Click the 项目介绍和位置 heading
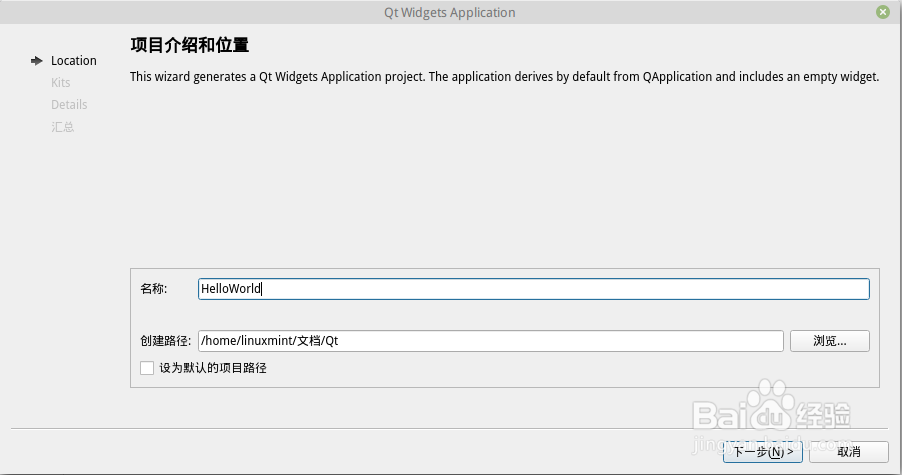Screen dimensions: 902x475 189,45
